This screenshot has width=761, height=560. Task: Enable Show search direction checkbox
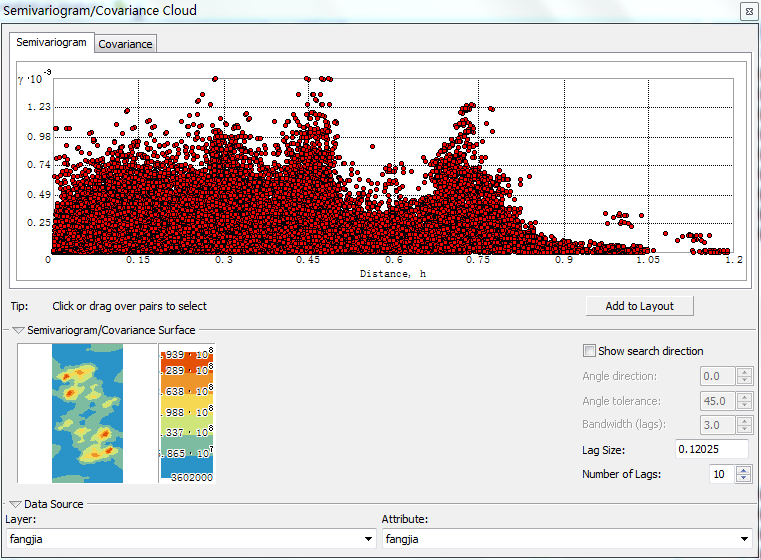(x=589, y=351)
